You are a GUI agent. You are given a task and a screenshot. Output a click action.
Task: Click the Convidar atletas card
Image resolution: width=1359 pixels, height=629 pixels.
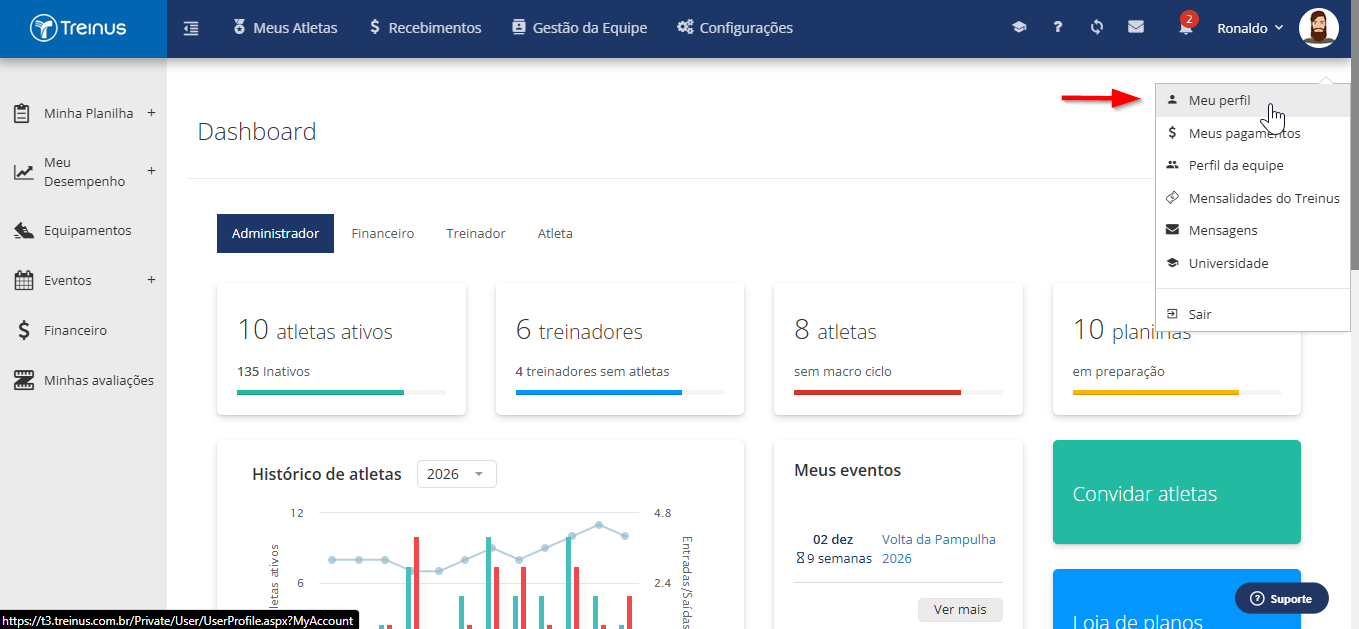[1177, 492]
